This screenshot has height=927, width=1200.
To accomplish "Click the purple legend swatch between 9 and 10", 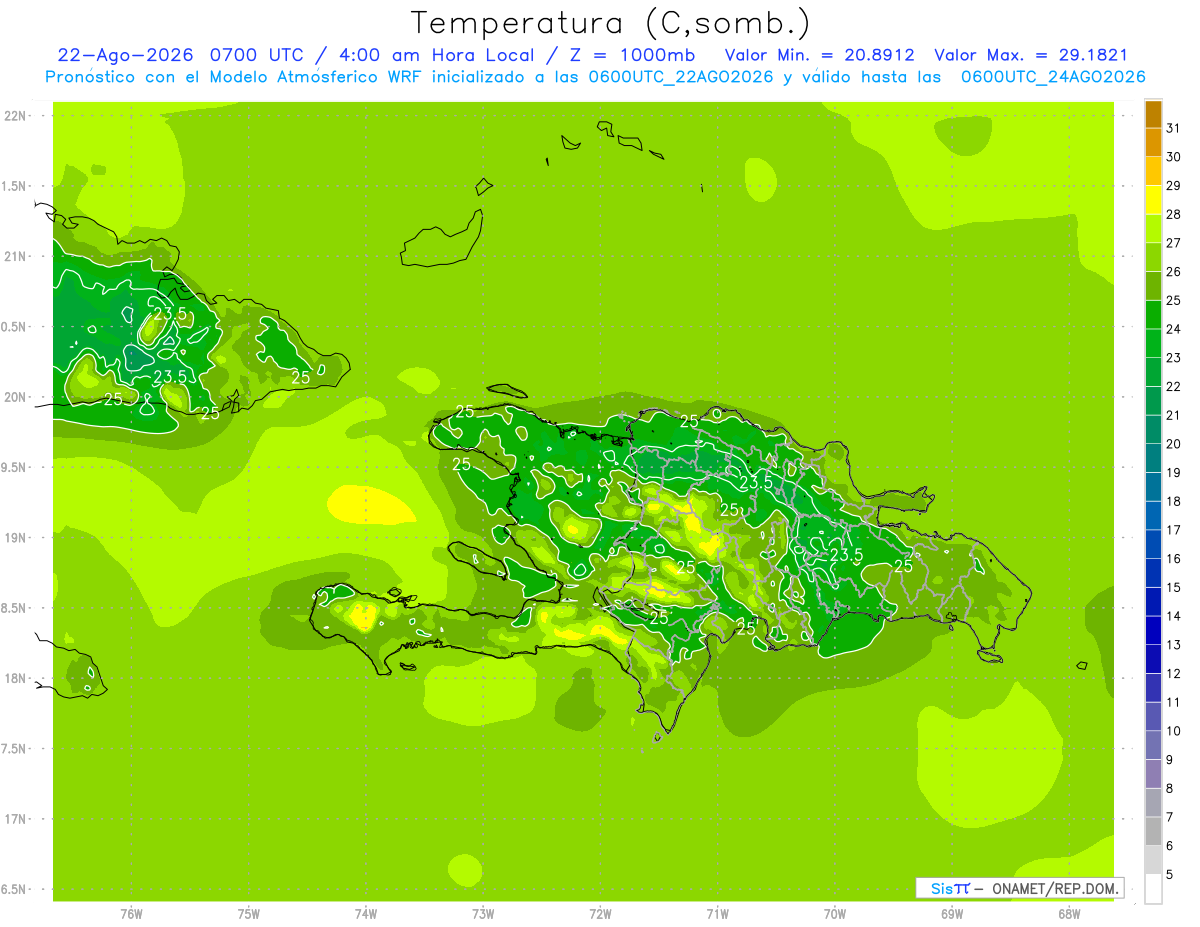I will click(1153, 746).
